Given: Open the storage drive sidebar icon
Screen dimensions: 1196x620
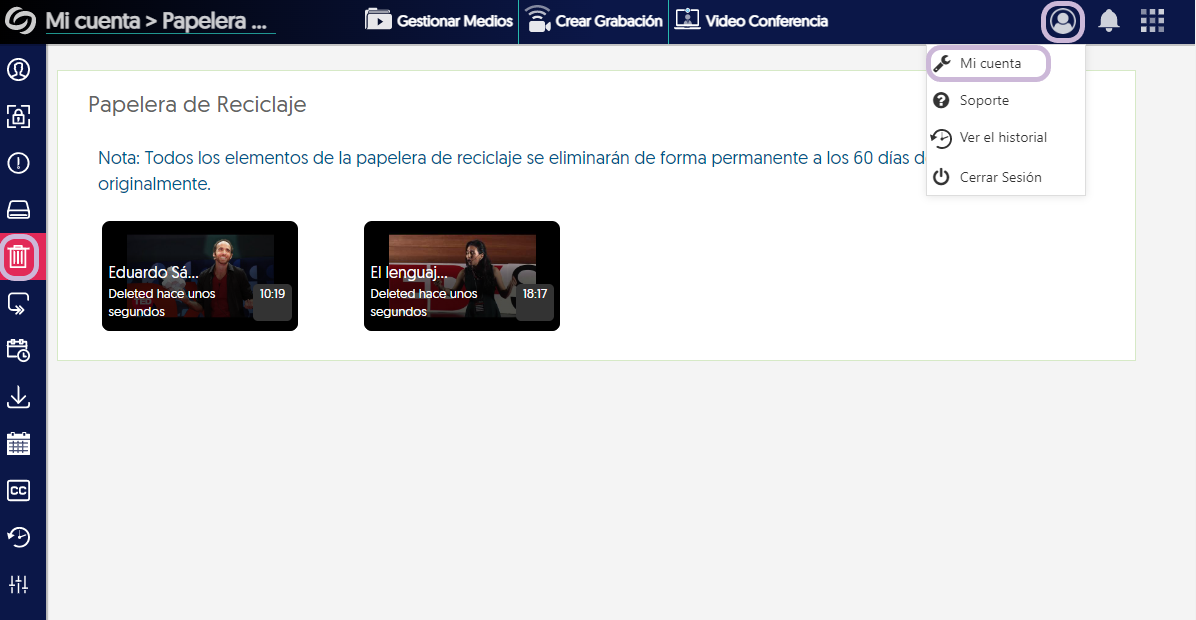Looking at the screenshot, I should 18,209.
